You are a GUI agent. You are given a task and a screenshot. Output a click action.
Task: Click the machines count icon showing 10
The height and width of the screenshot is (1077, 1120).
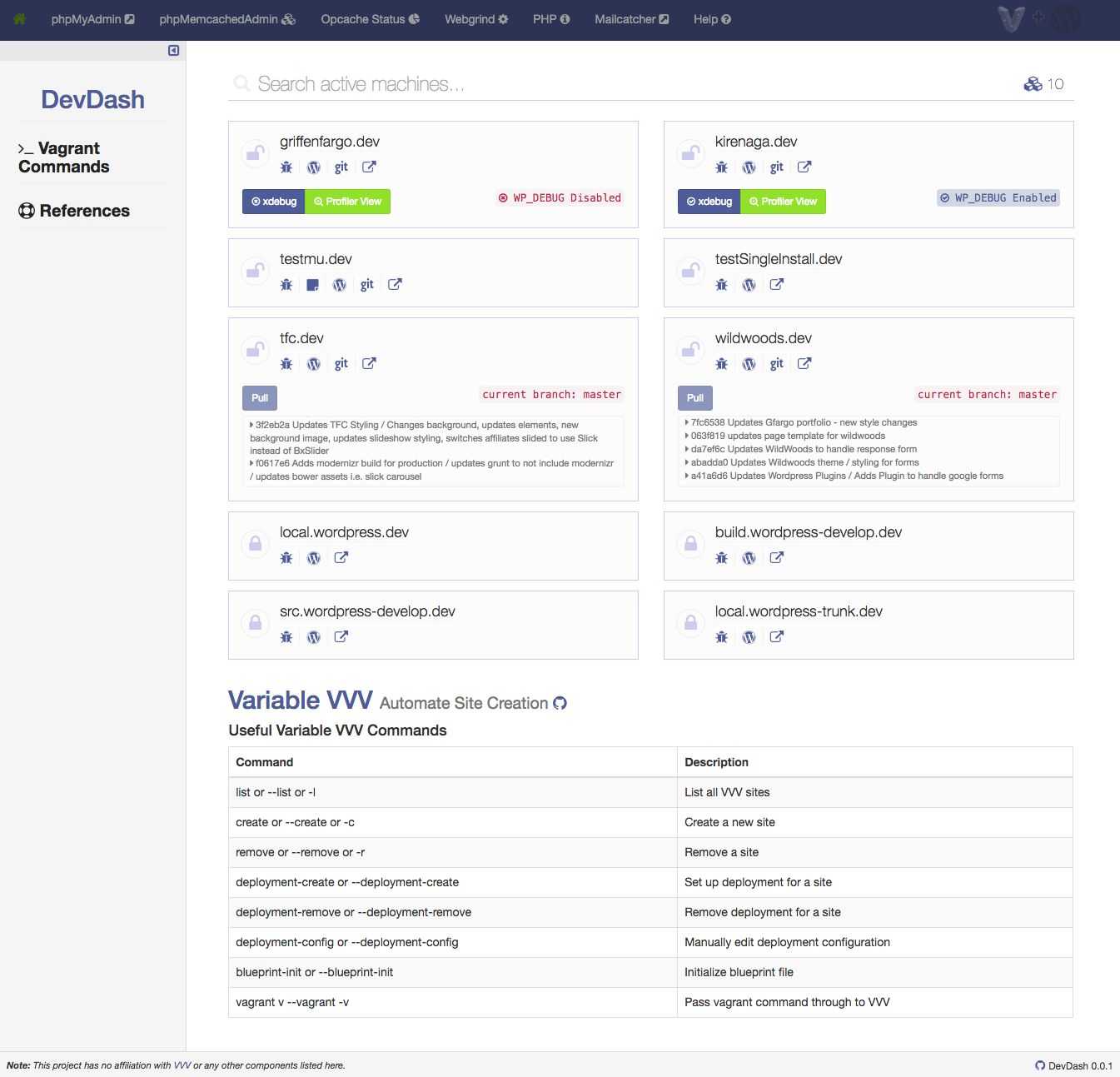tap(1033, 83)
